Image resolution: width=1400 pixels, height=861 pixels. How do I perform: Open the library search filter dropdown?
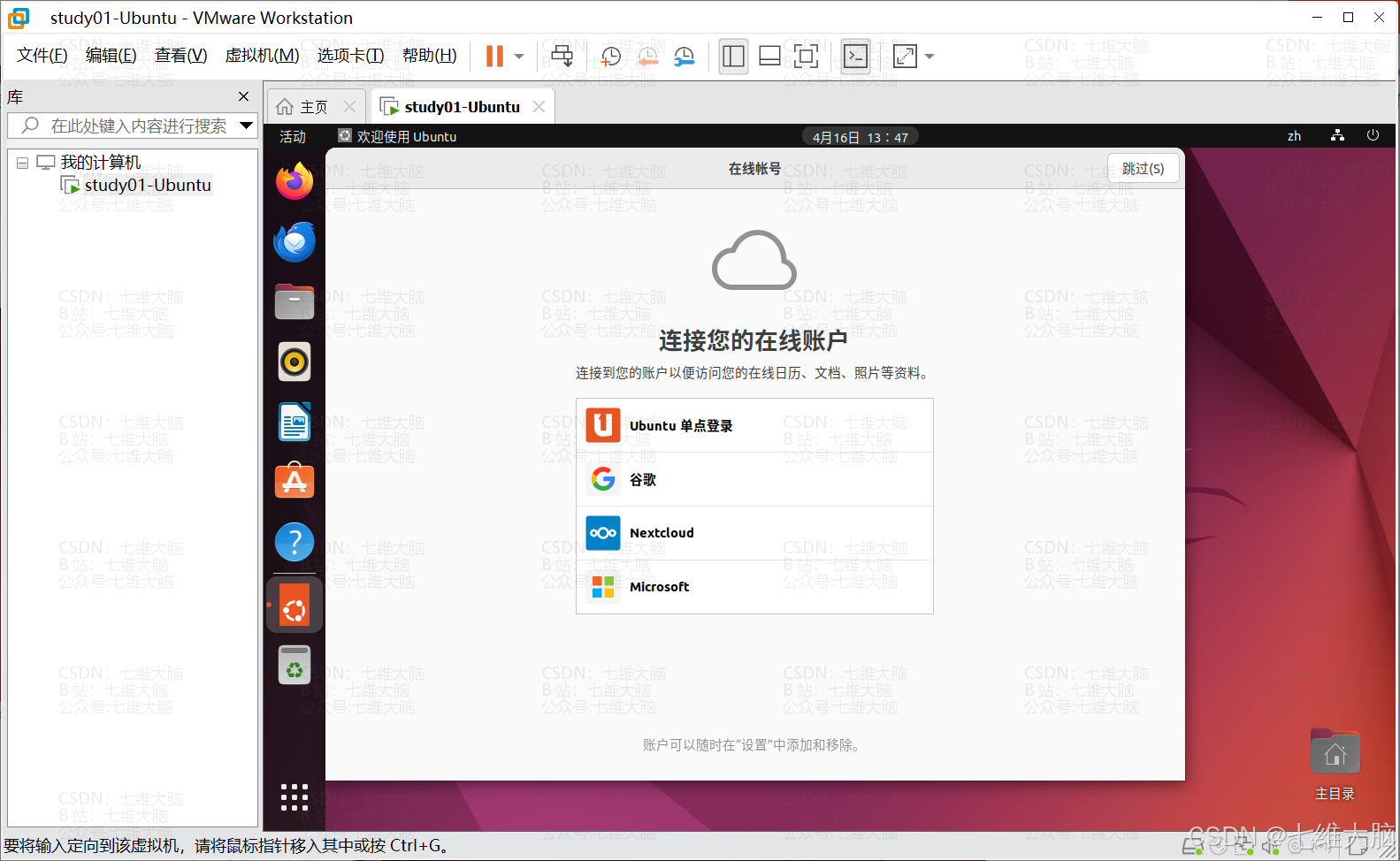click(x=247, y=126)
